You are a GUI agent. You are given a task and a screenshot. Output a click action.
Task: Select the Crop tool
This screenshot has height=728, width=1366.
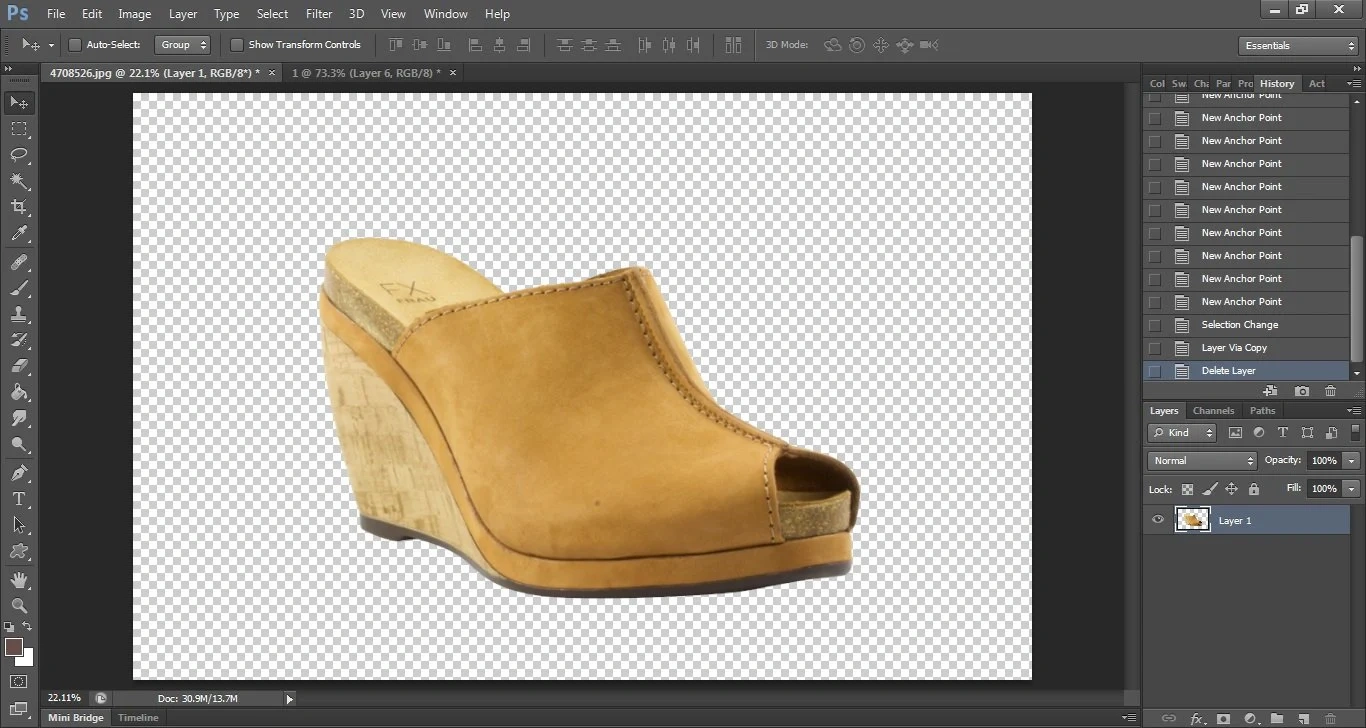click(x=20, y=207)
